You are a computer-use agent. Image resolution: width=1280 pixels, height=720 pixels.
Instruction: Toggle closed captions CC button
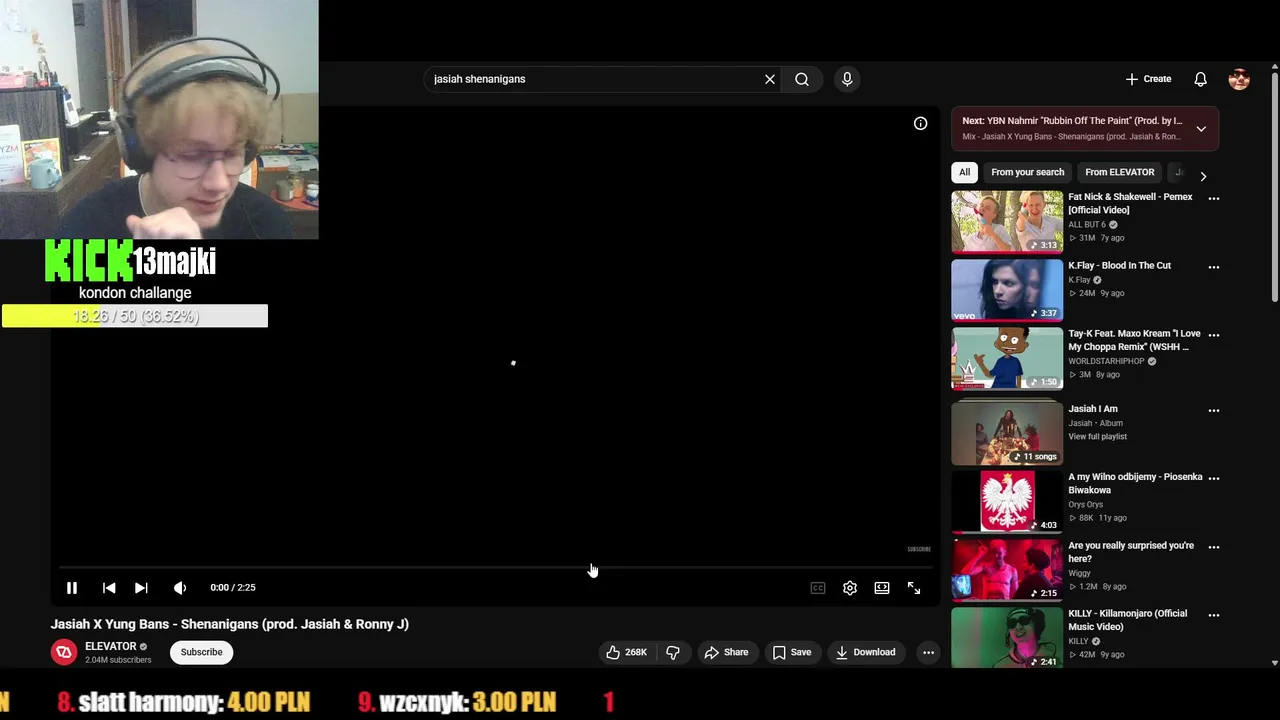point(818,588)
